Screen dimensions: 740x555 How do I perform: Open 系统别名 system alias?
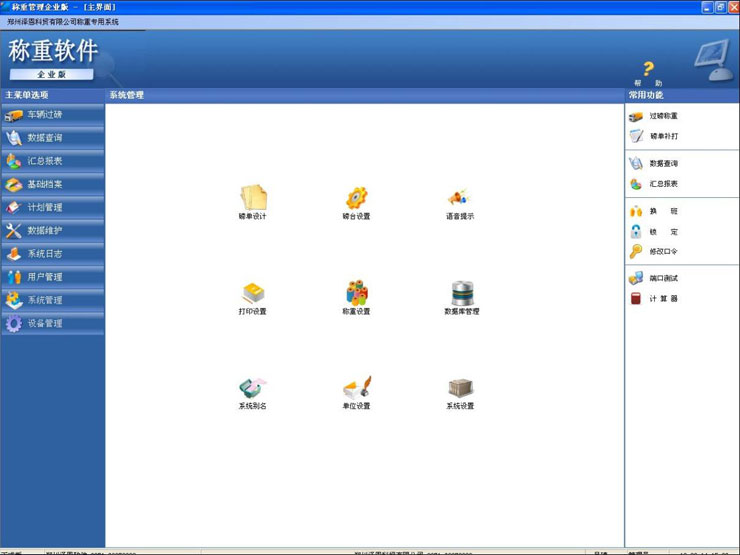tap(253, 393)
